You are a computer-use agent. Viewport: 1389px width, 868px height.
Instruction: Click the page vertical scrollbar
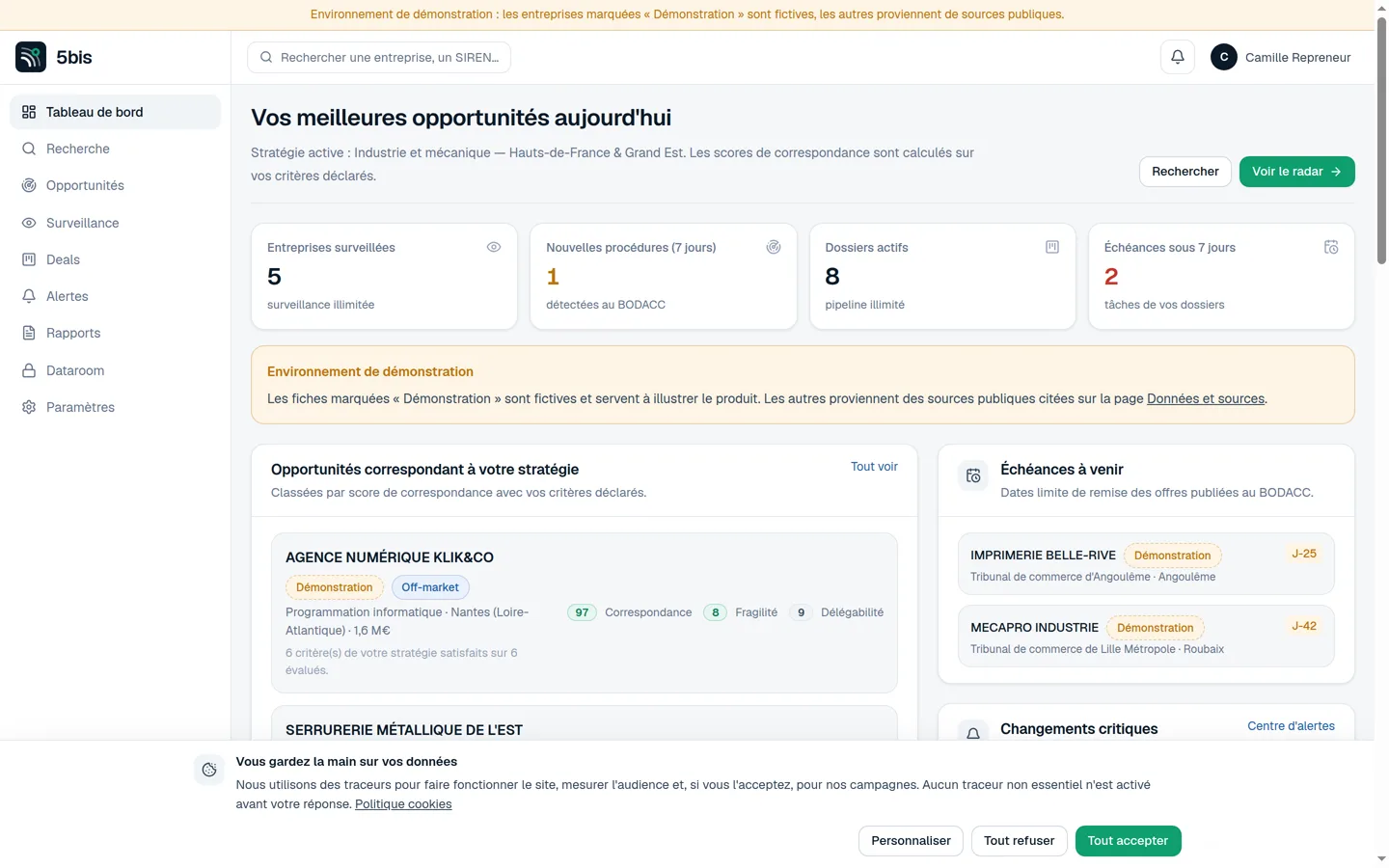1381,140
